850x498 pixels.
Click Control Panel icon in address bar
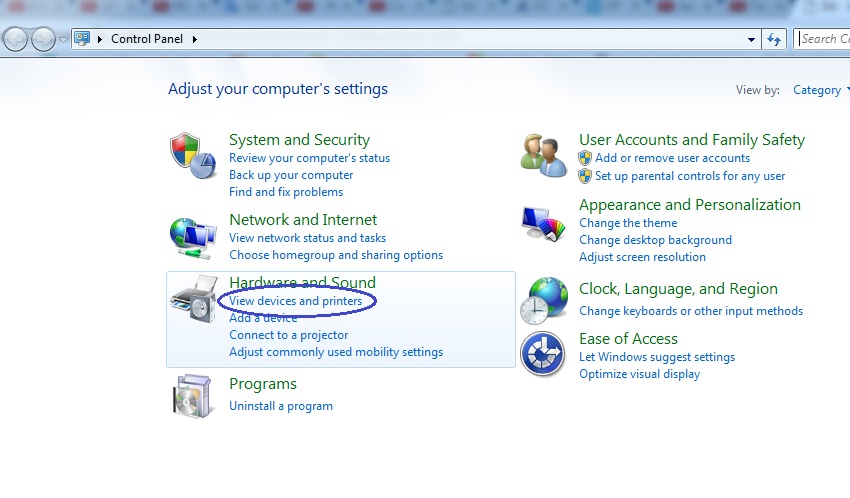(x=82, y=38)
